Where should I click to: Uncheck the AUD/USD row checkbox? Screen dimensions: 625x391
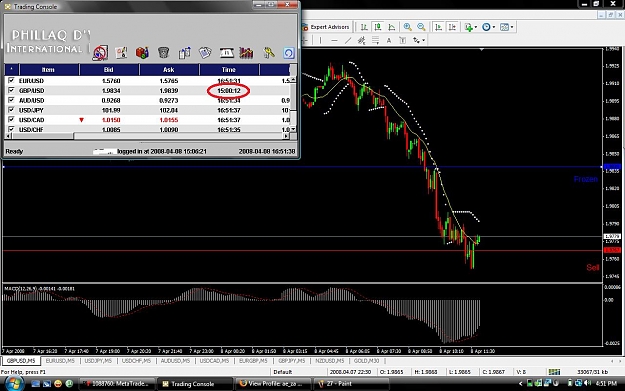[x=11, y=100]
